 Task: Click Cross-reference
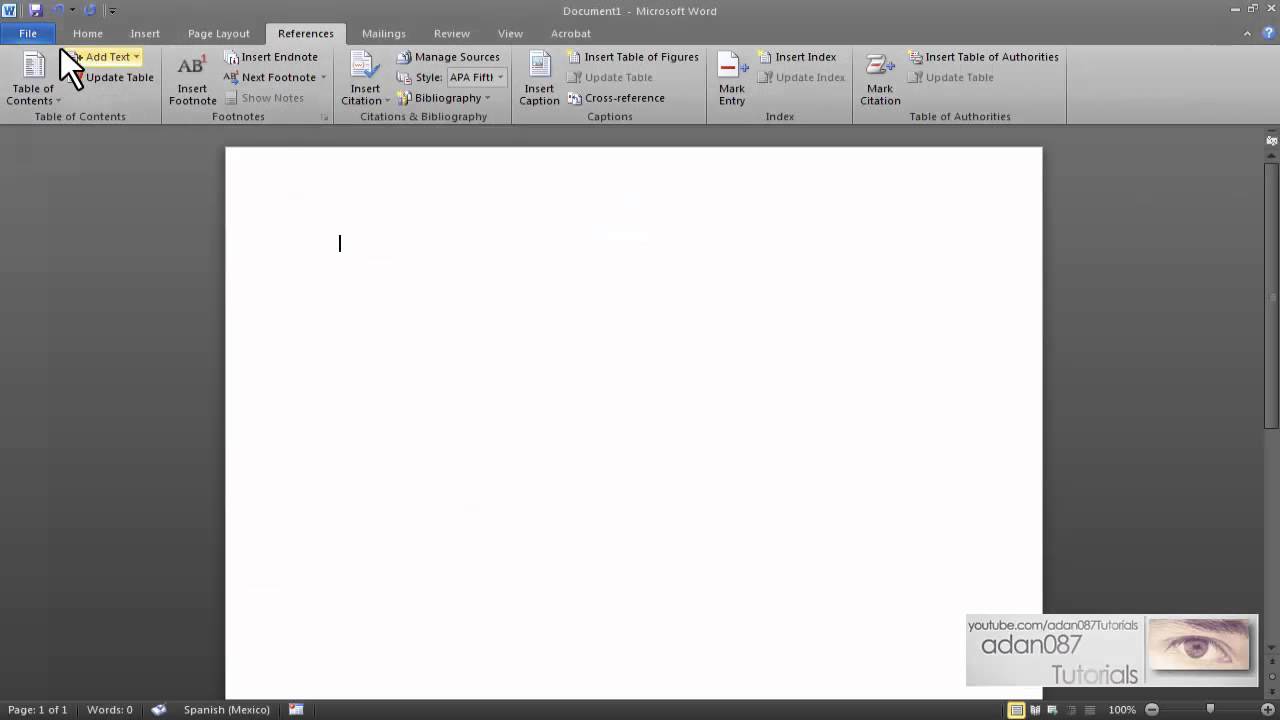616,98
